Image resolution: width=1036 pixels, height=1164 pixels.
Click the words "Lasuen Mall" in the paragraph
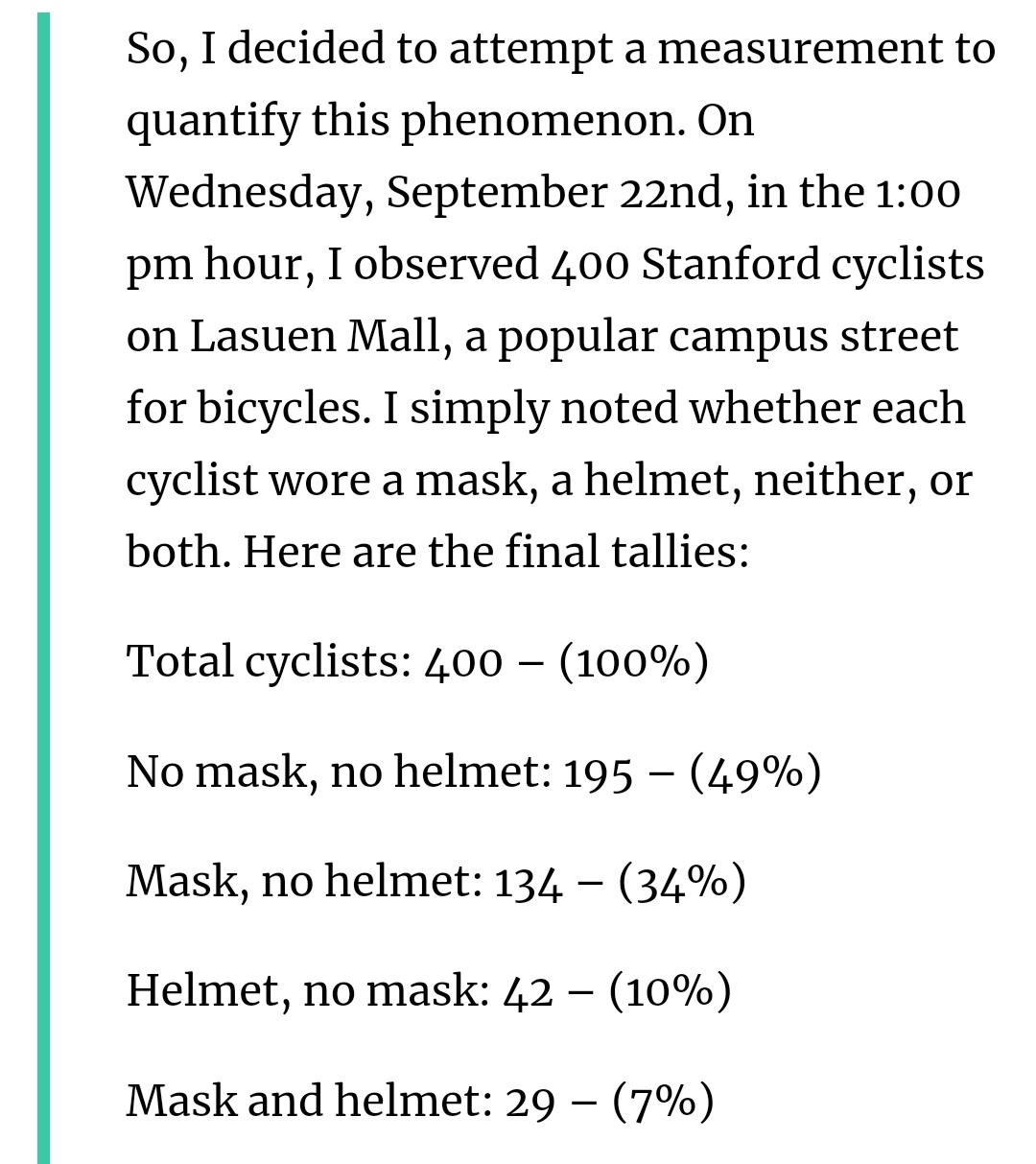pyautogui.click(x=315, y=337)
